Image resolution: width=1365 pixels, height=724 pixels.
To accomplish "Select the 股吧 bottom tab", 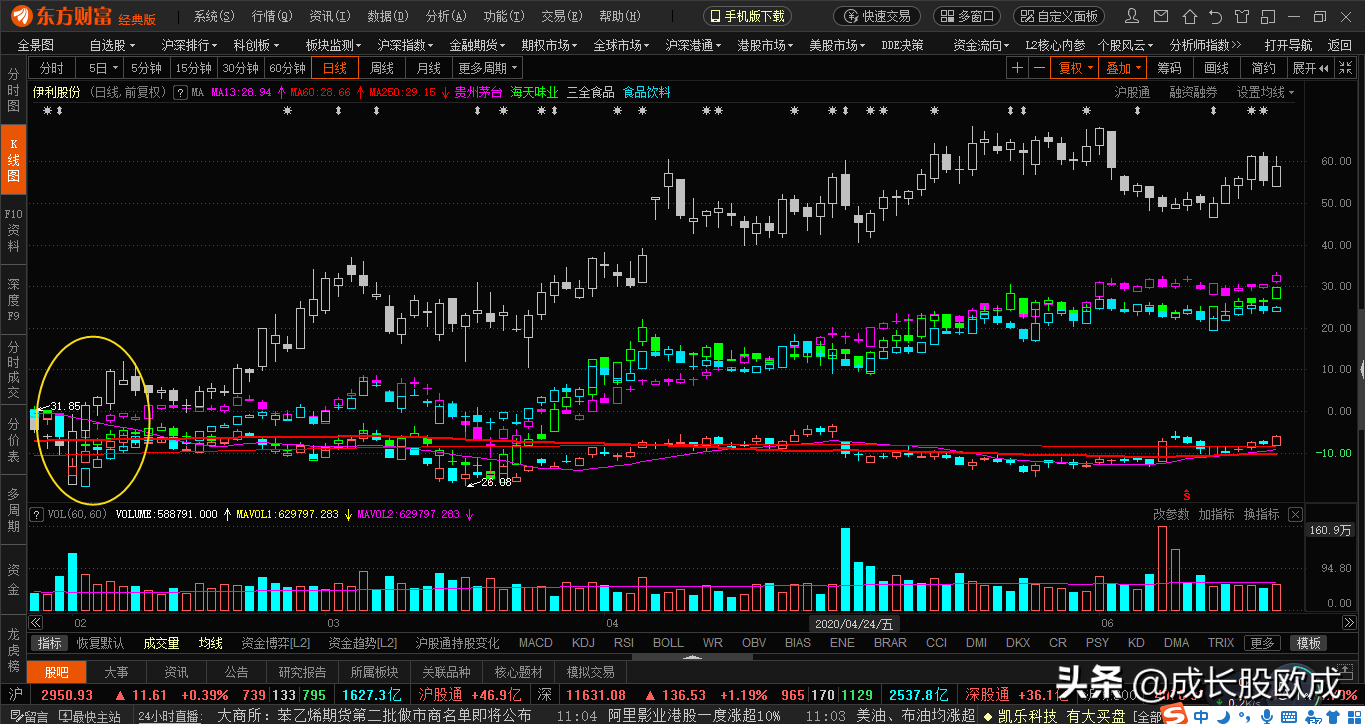I will [57, 672].
